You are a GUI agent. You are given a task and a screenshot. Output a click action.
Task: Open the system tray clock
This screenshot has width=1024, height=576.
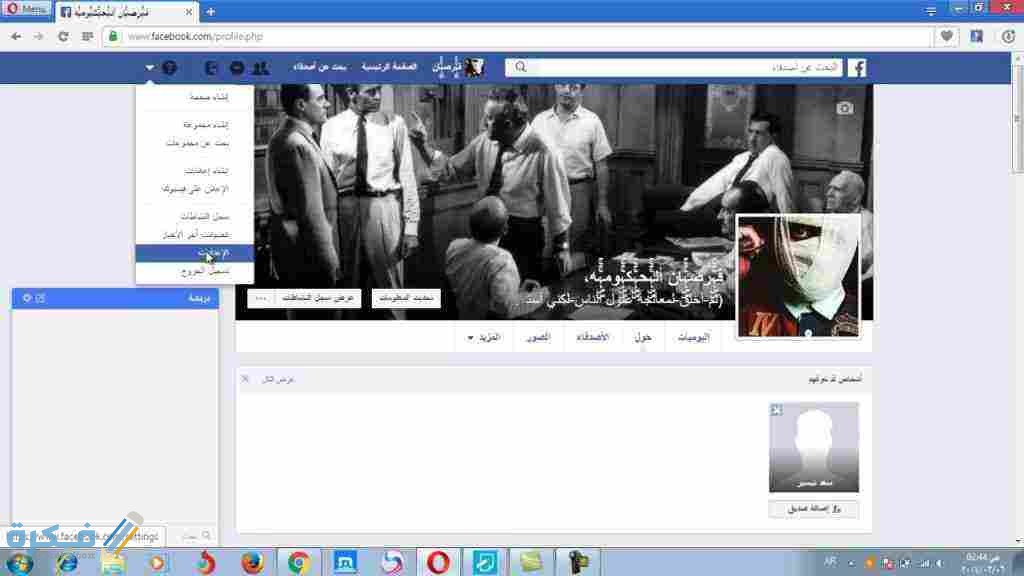pyautogui.click(x=982, y=563)
